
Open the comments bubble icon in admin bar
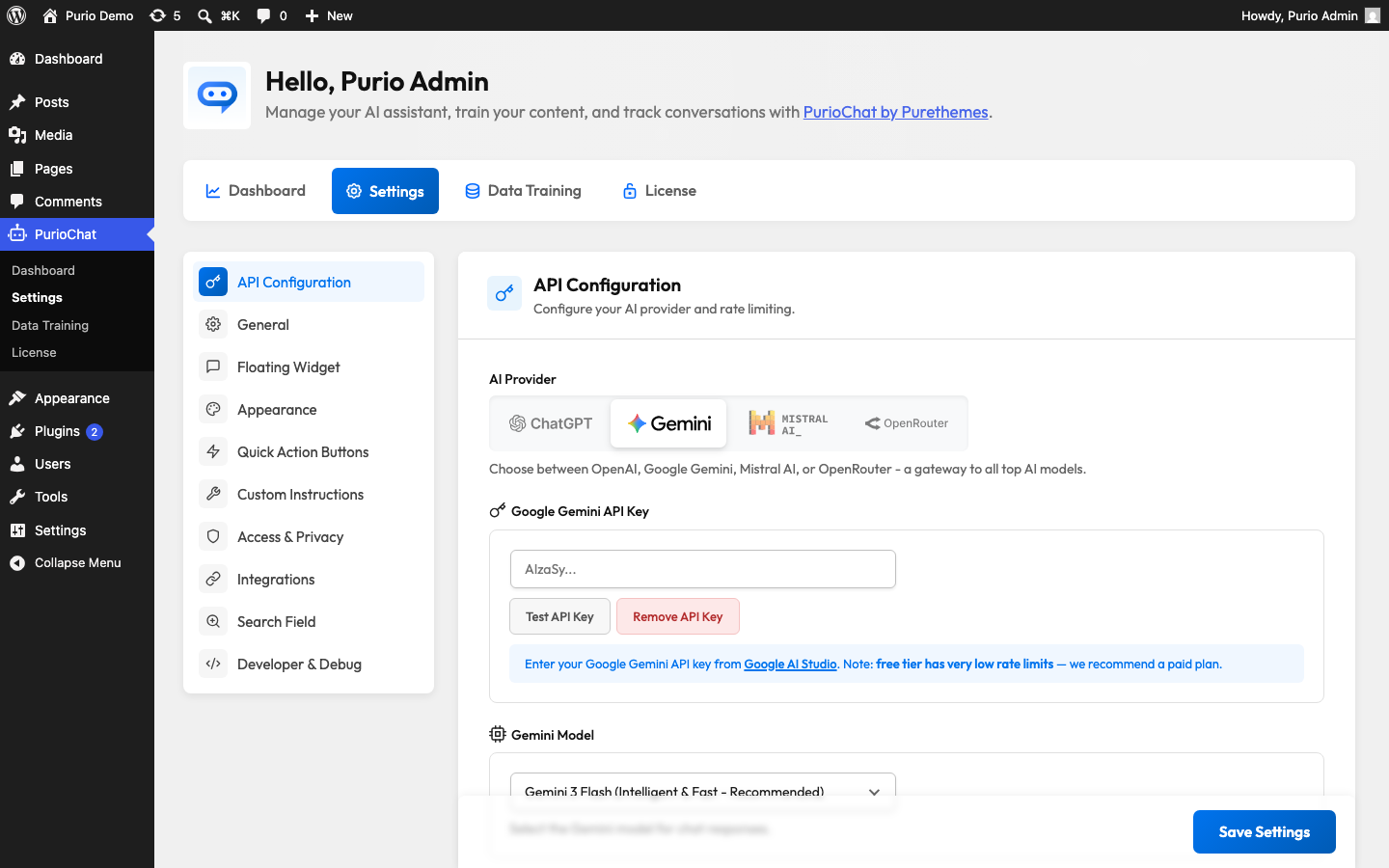(x=263, y=15)
